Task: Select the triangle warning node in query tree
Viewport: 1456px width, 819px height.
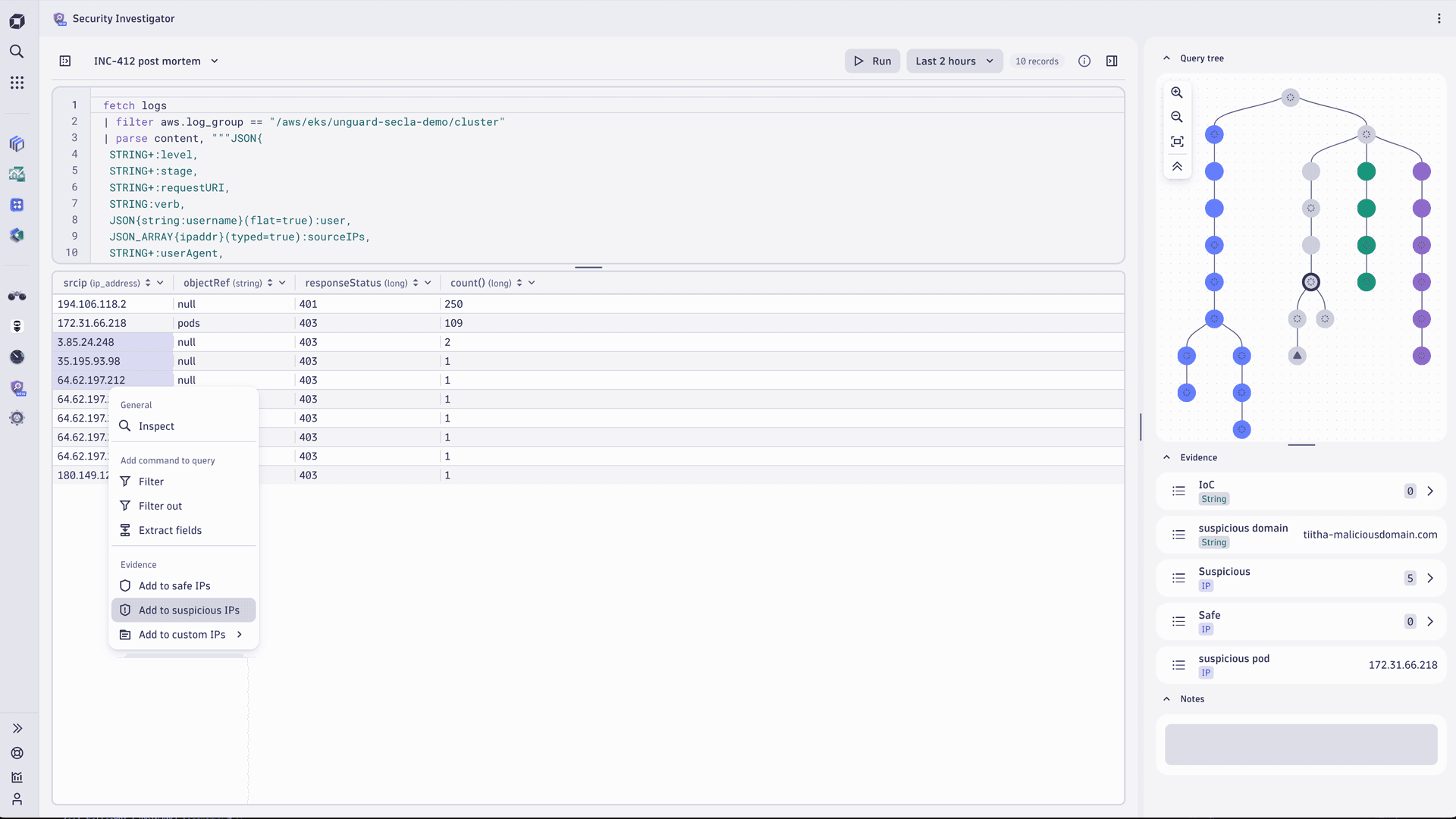Action: pyautogui.click(x=1298, y=356)
